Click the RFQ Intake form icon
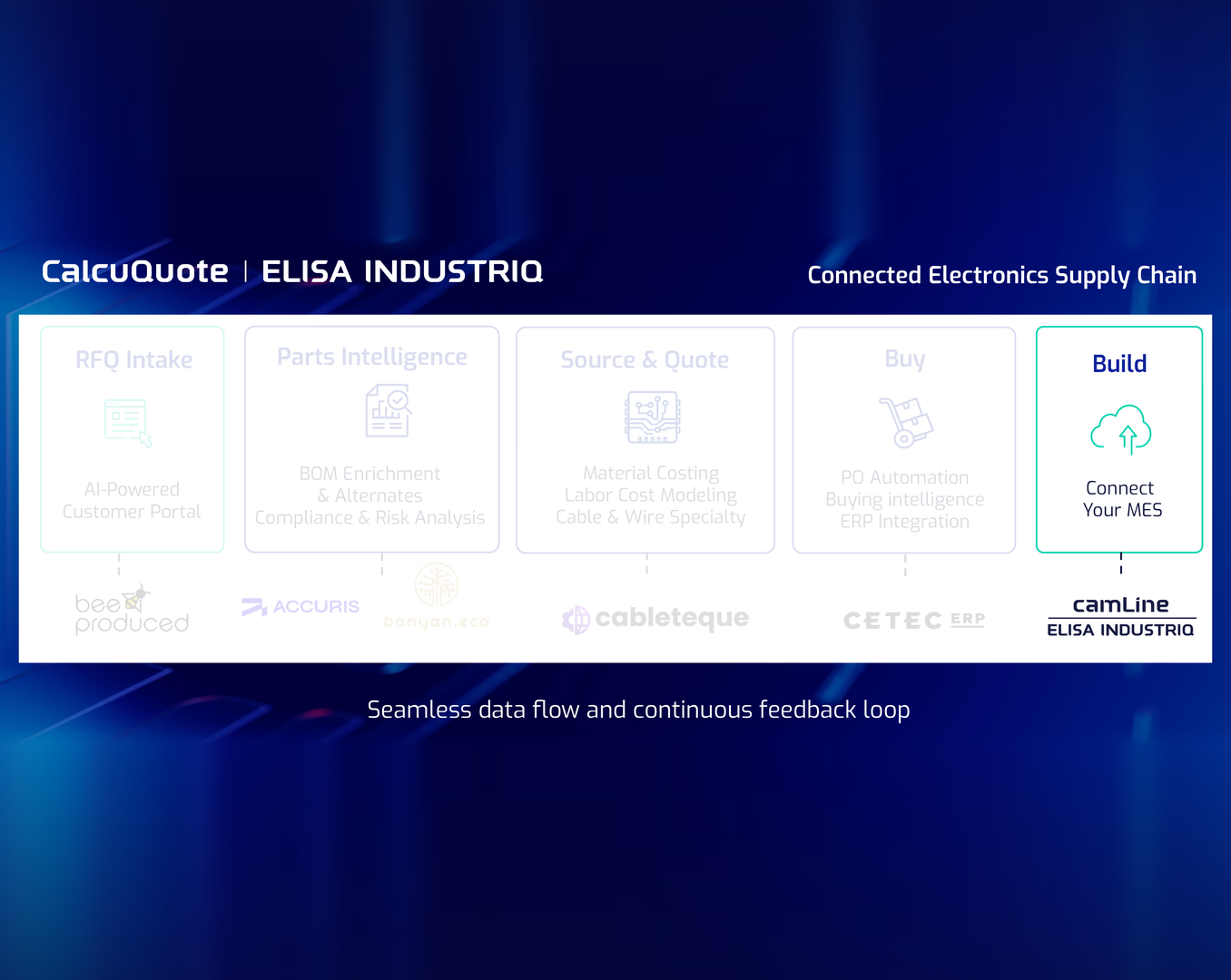1231x980 pixels. [x=128, y=423]
